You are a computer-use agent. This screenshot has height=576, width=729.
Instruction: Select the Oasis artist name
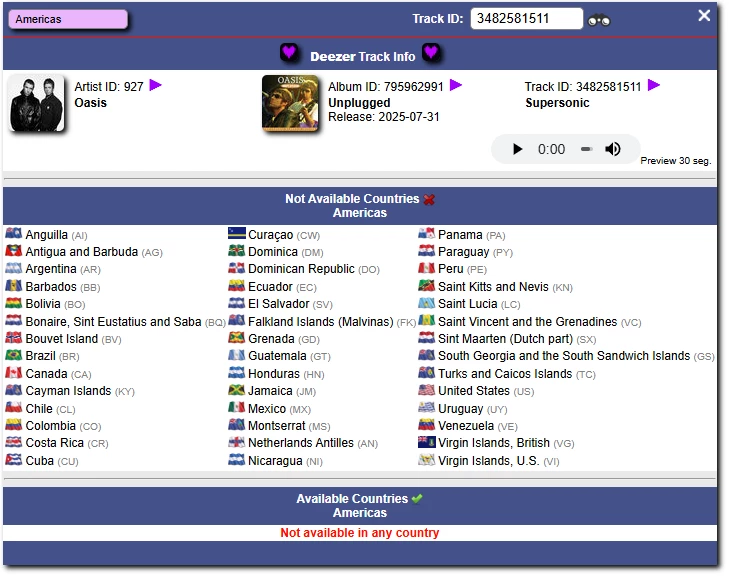(x=91, y=103)
